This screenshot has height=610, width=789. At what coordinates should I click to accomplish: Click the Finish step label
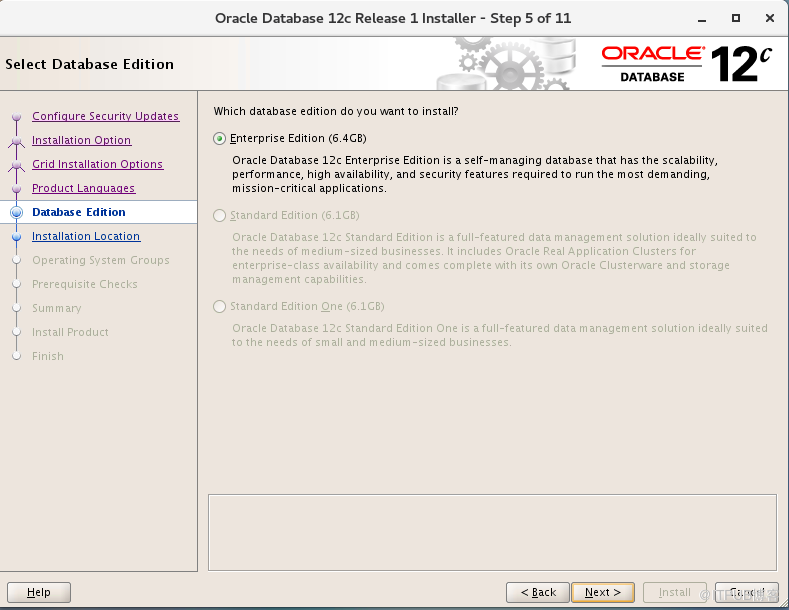point(48,356)
